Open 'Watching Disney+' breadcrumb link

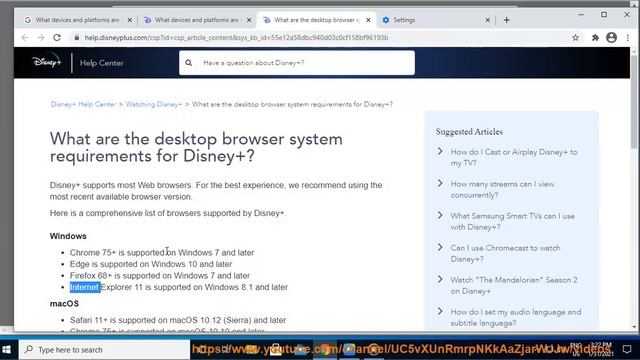click(153, 104)
